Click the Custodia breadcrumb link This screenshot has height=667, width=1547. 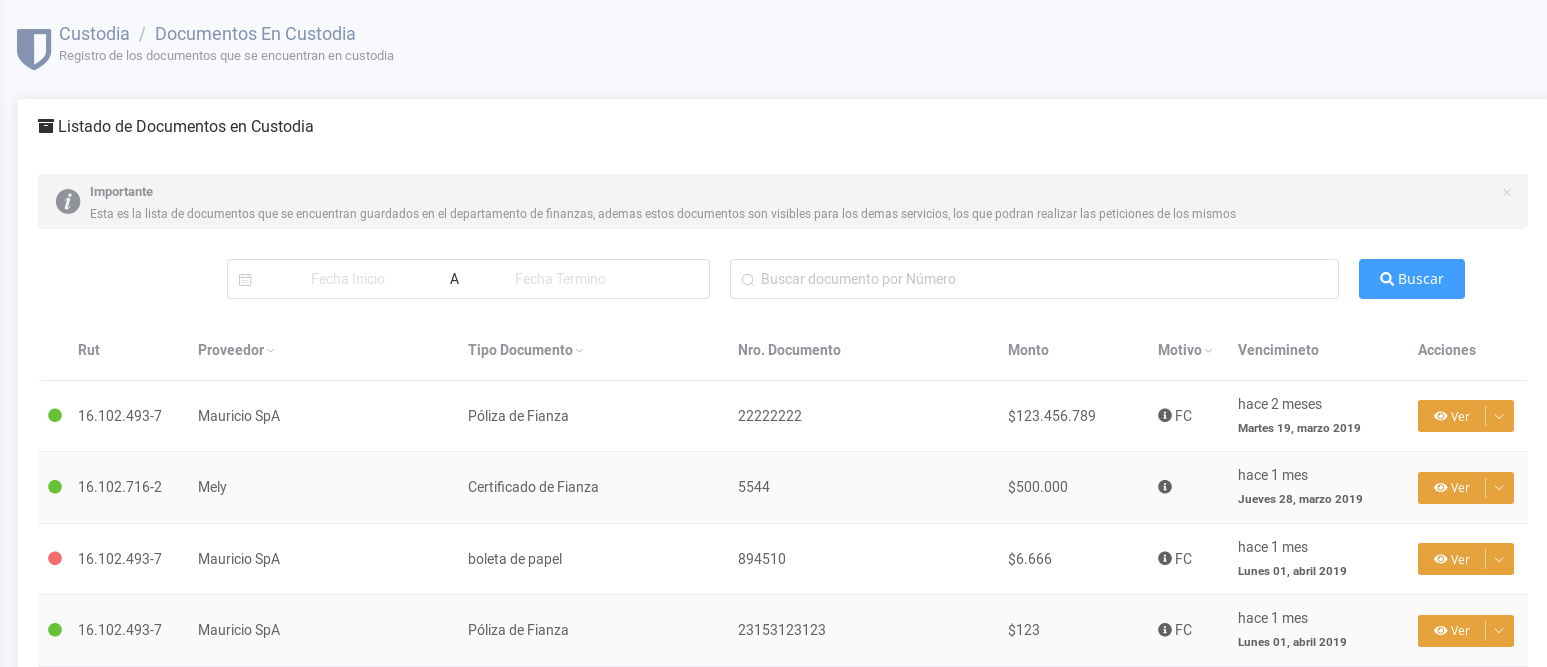pos(94,34)
